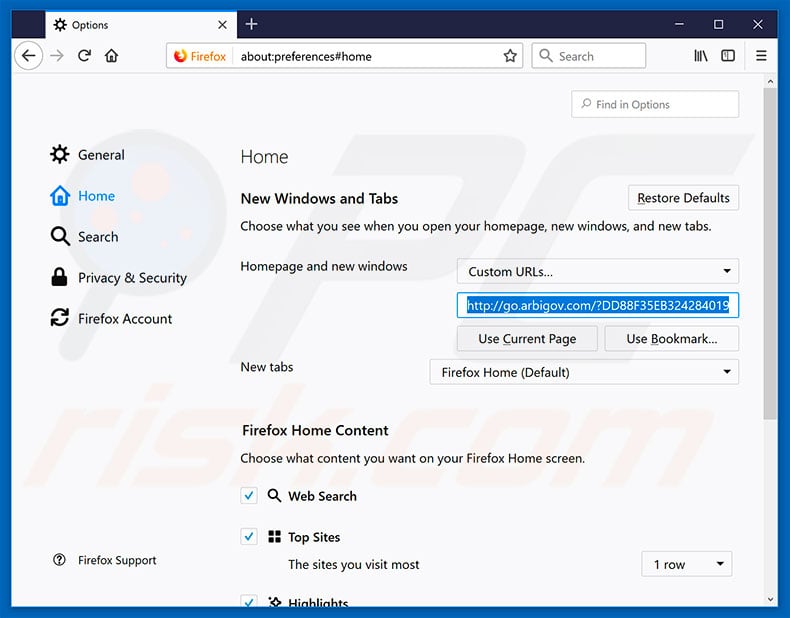Click the Privacy padlock icon in sidebar

click(59, 277)
